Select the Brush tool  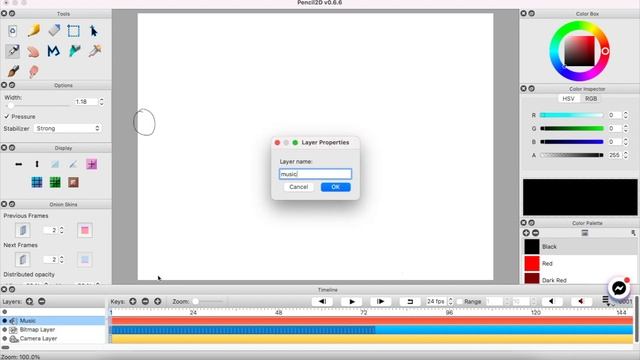[13, 71]
